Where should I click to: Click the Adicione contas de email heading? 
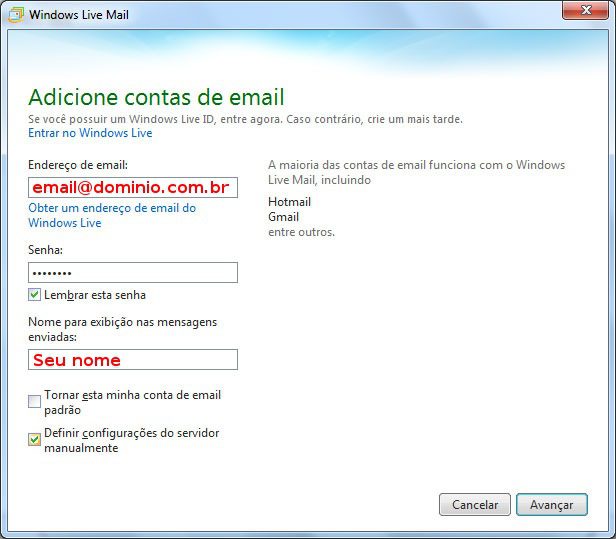pos(156,97)
